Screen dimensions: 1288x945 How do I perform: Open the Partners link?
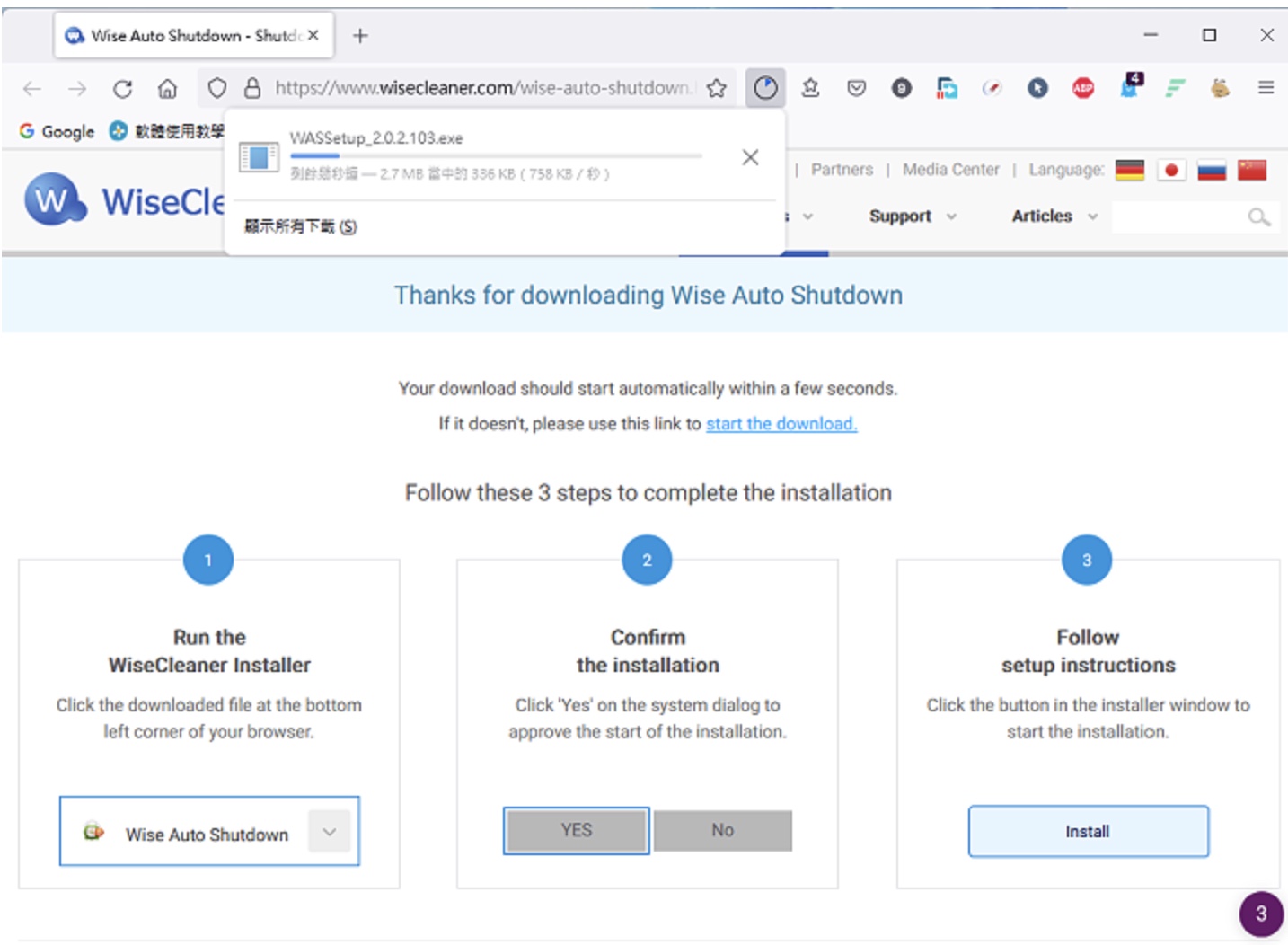pos(842,170)
